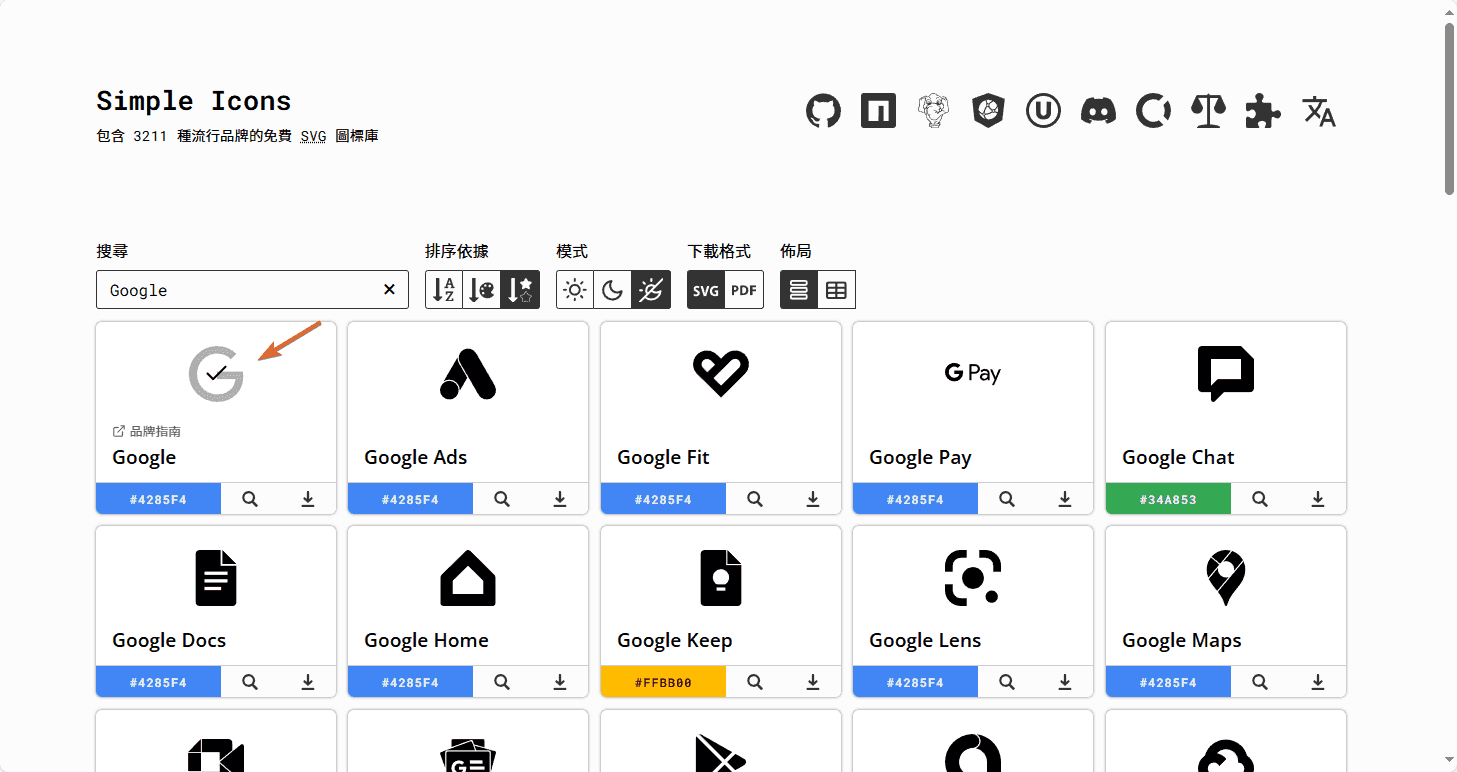Image resolution: width=1457 pixels, height=772 pixels.
Task: Sort icons by color palette
Action: pyautogui.click(x=482, y=290)
